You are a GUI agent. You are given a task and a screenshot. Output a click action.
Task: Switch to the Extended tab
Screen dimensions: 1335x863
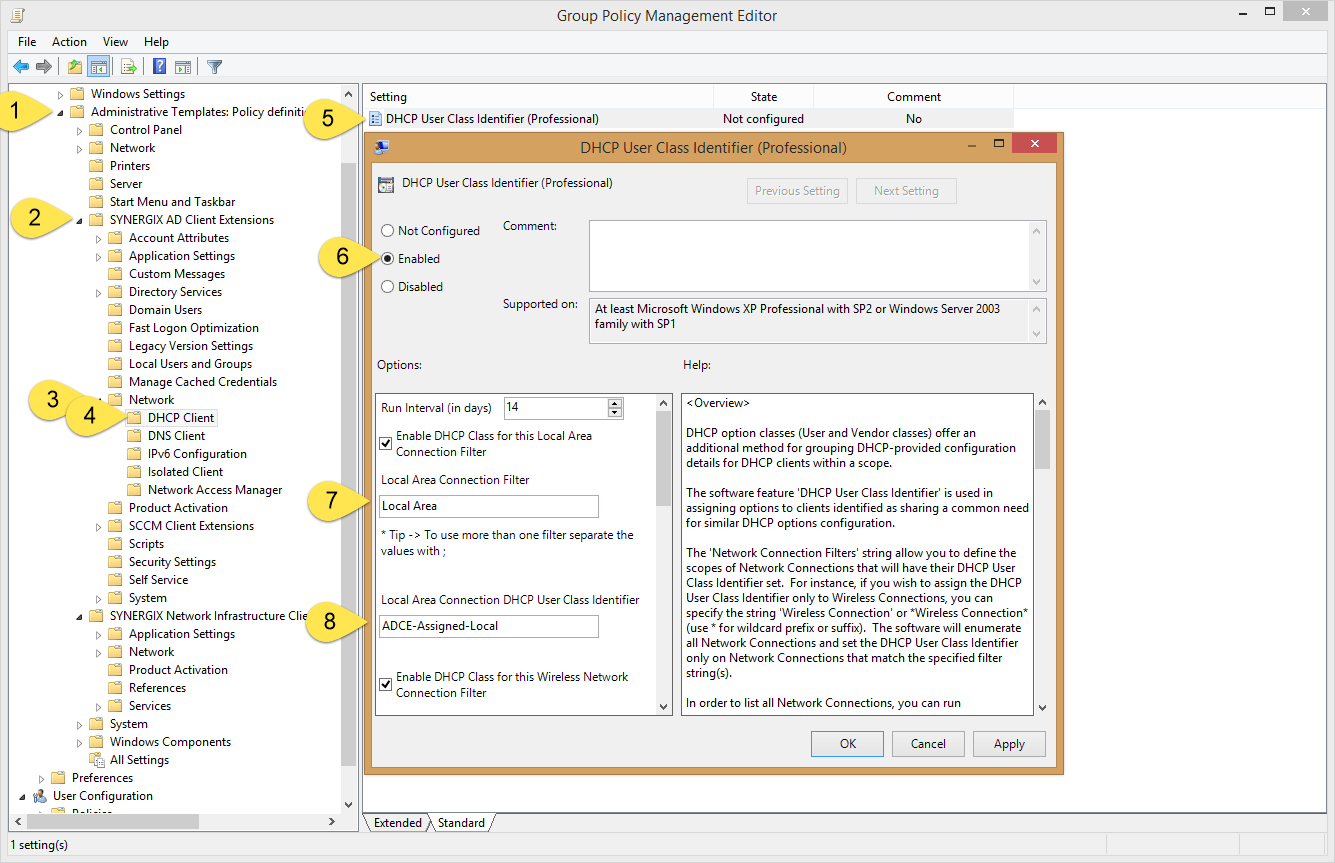point(398,823)
